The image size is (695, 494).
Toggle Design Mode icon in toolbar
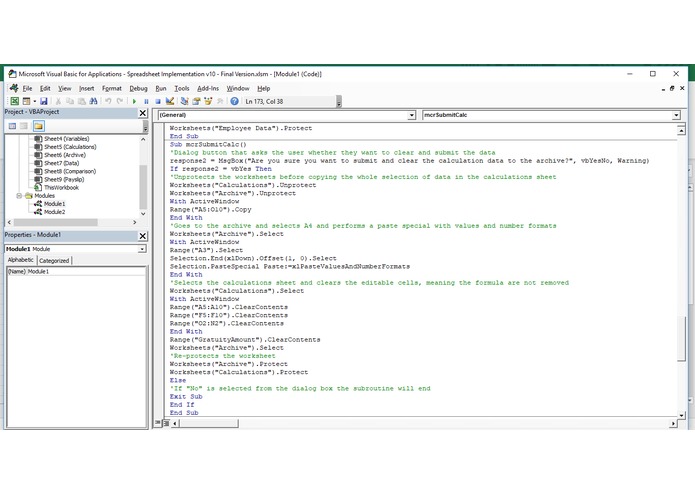(x=170, y=101)
